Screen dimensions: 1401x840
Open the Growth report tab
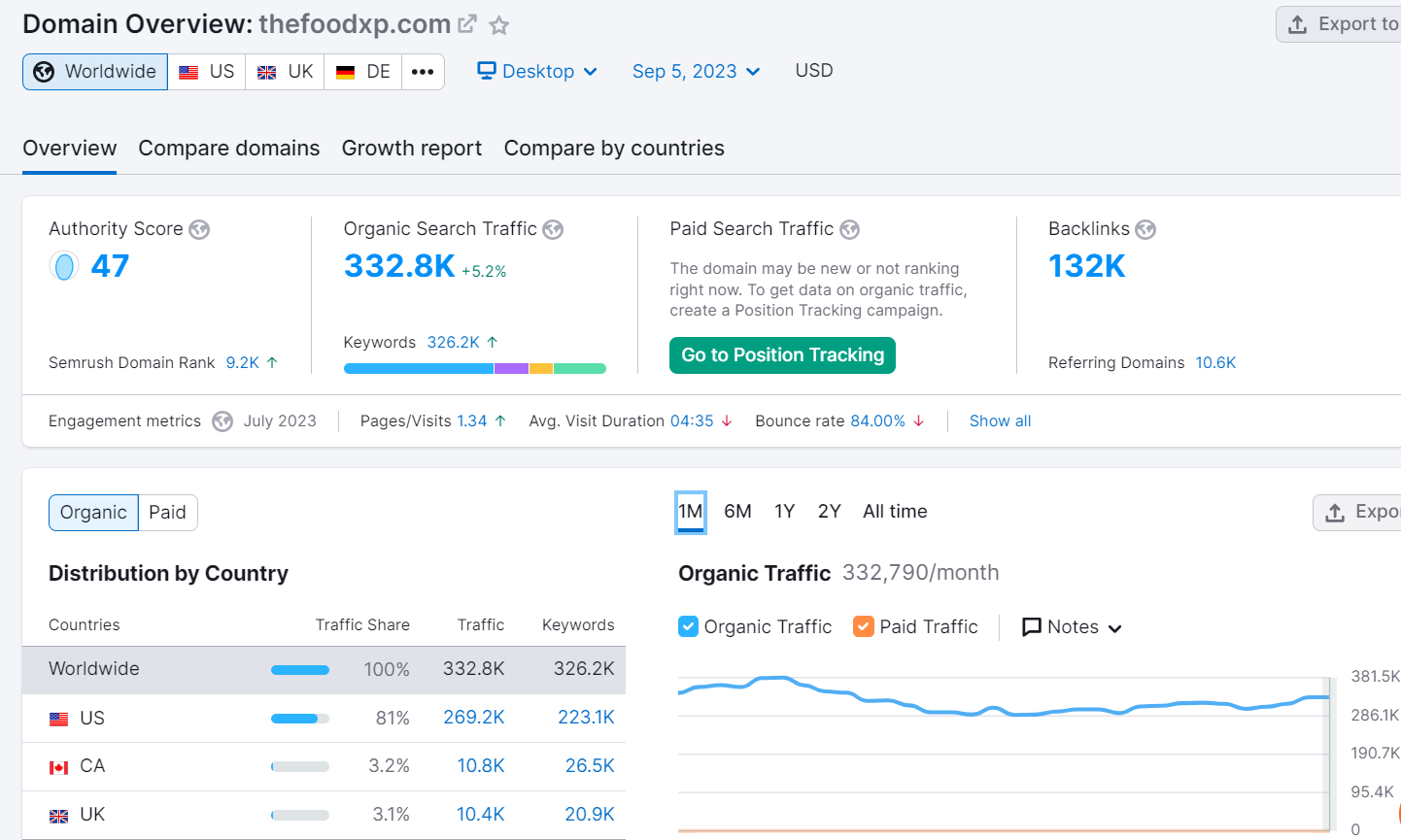pos(412,149)
